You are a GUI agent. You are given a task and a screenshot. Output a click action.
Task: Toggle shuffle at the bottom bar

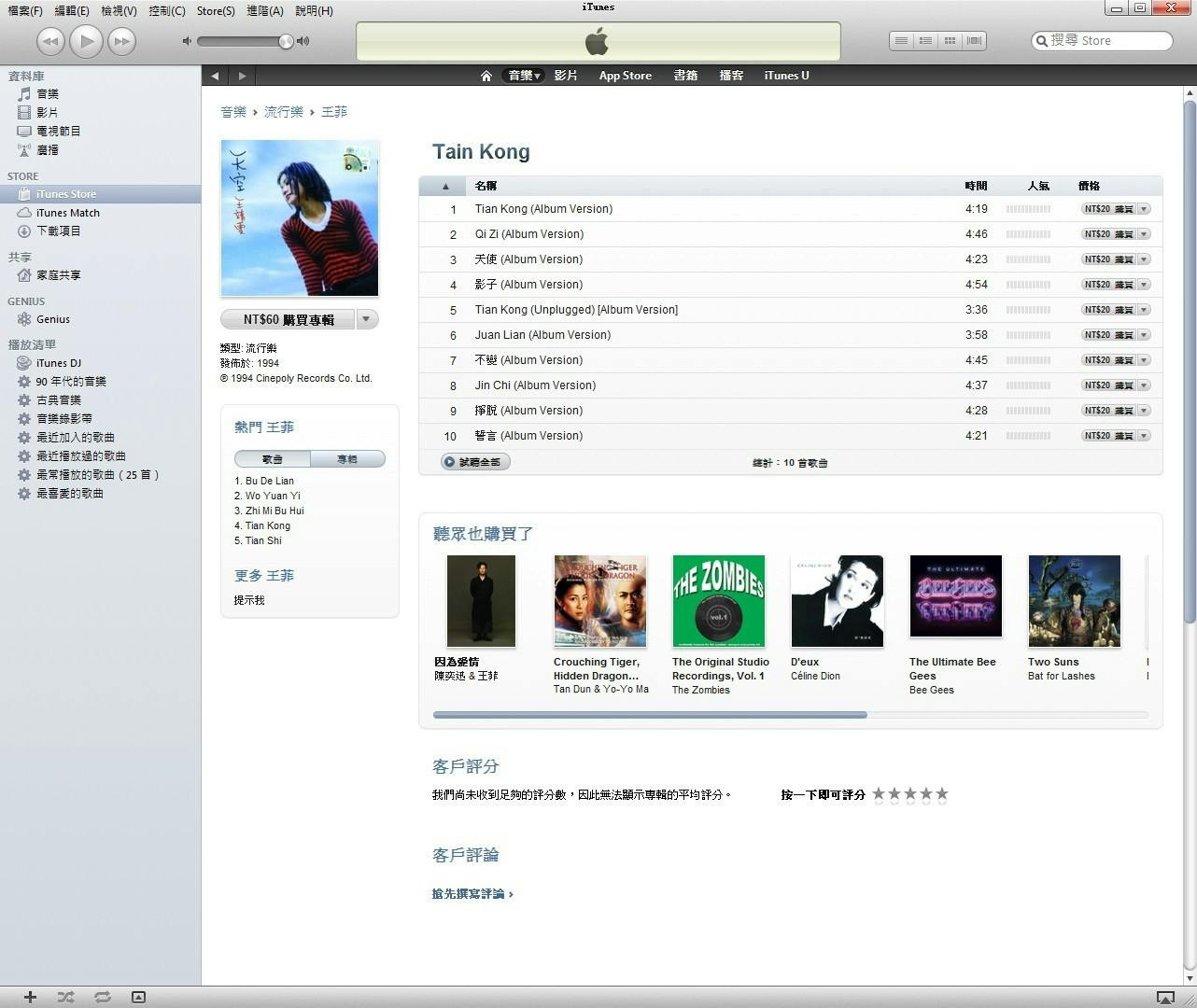click(65, 997)
